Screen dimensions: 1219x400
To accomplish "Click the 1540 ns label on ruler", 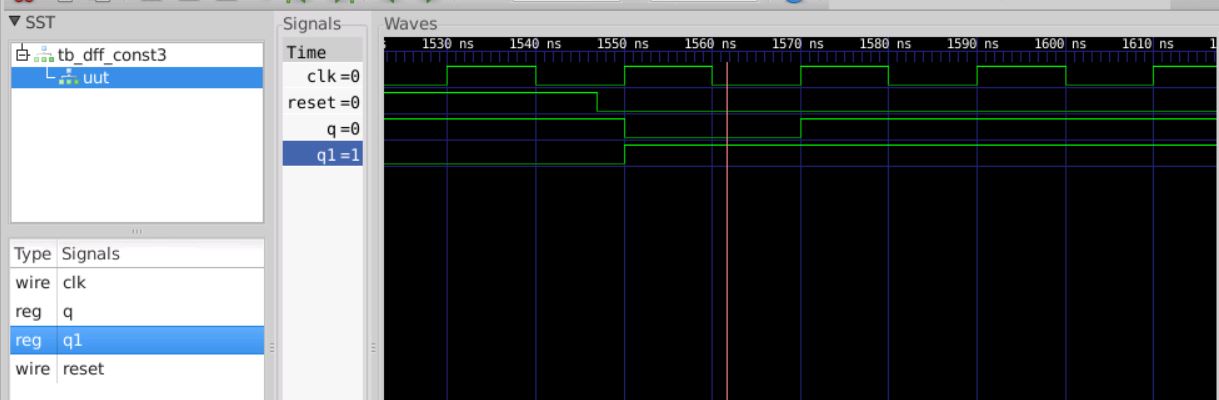I will (536, 44).
